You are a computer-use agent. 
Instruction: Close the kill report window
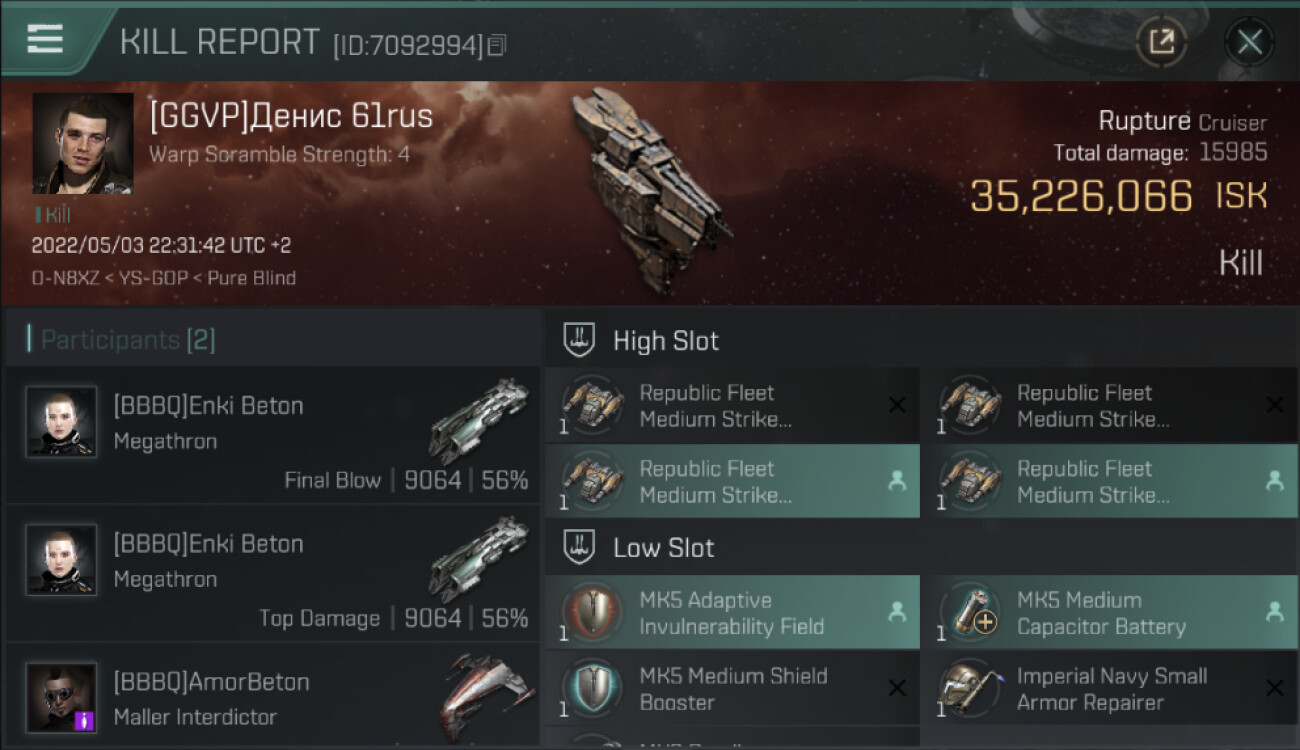coord(1249,42)
